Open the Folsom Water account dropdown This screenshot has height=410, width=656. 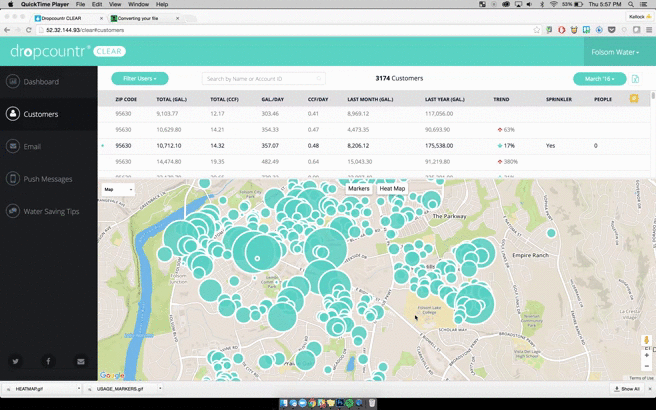(614, 52)
